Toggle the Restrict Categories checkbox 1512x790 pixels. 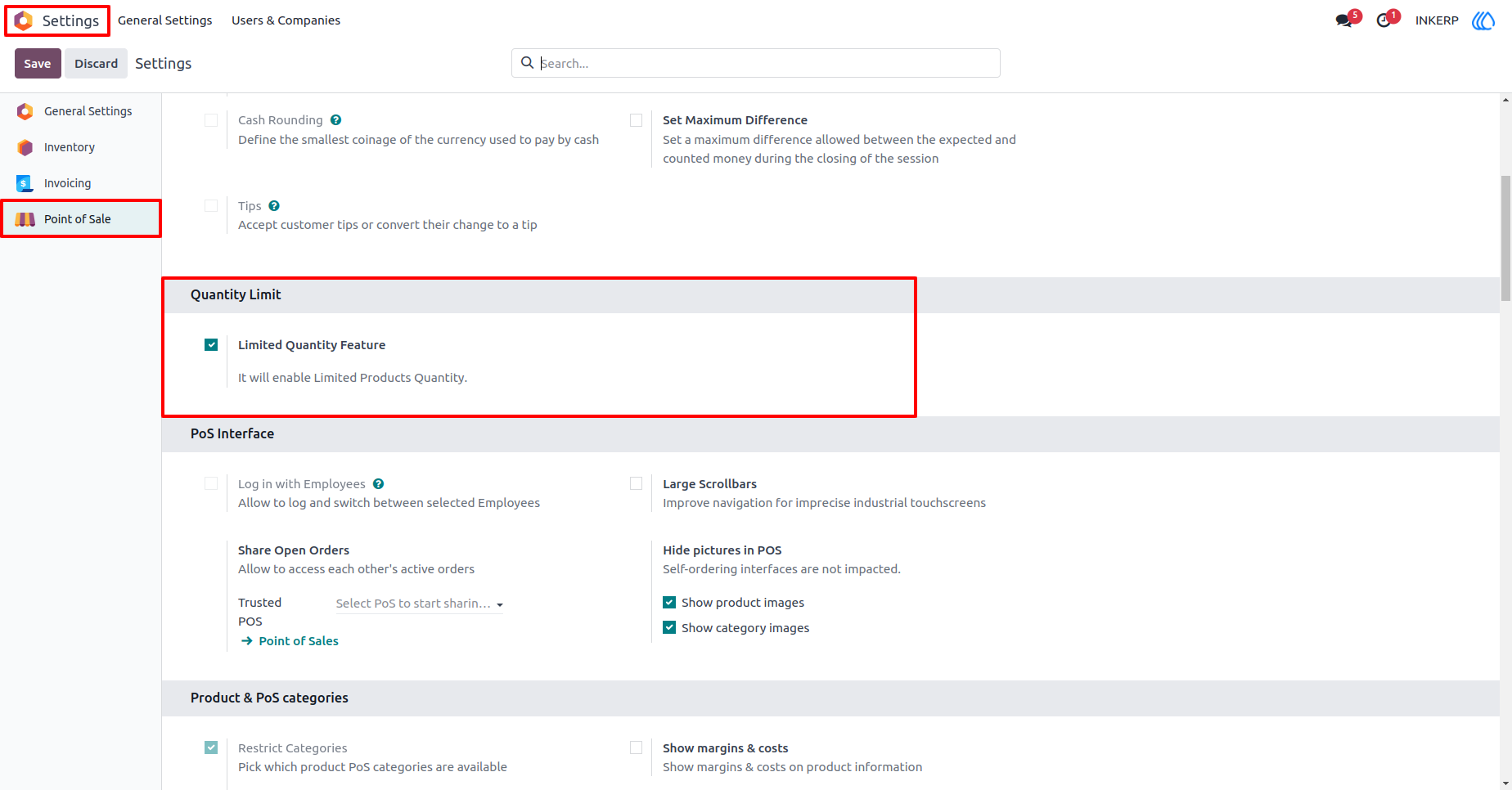211,748
